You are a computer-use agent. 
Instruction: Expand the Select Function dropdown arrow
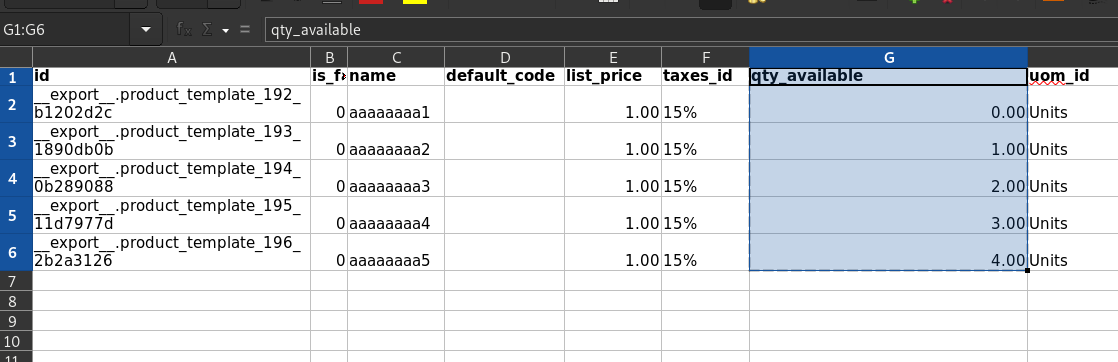coord(226,30)
